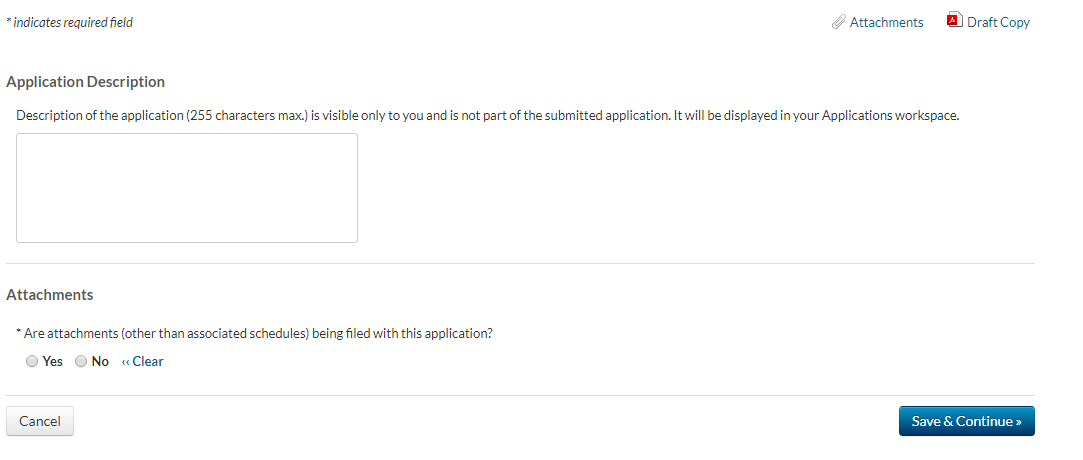Viewport: 1083px width, 460px height.
Task: Click the Clear link next to No
Action: (147, 362)
